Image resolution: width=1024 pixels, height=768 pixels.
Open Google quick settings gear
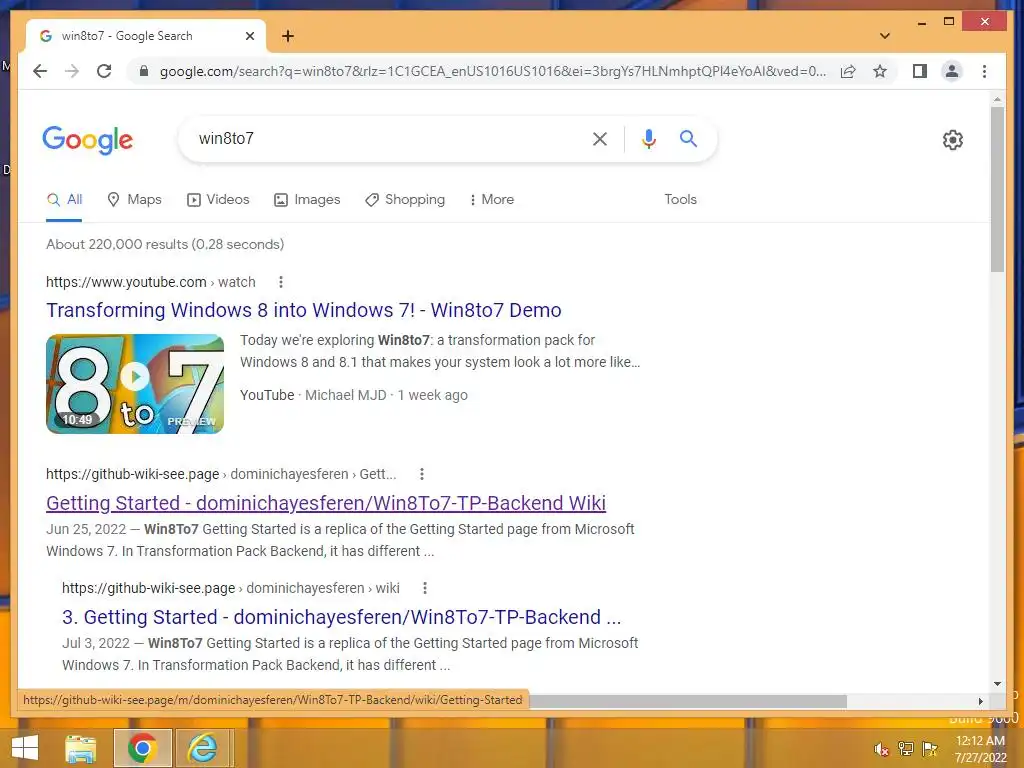pyautogui.click(x=953, y=140)
